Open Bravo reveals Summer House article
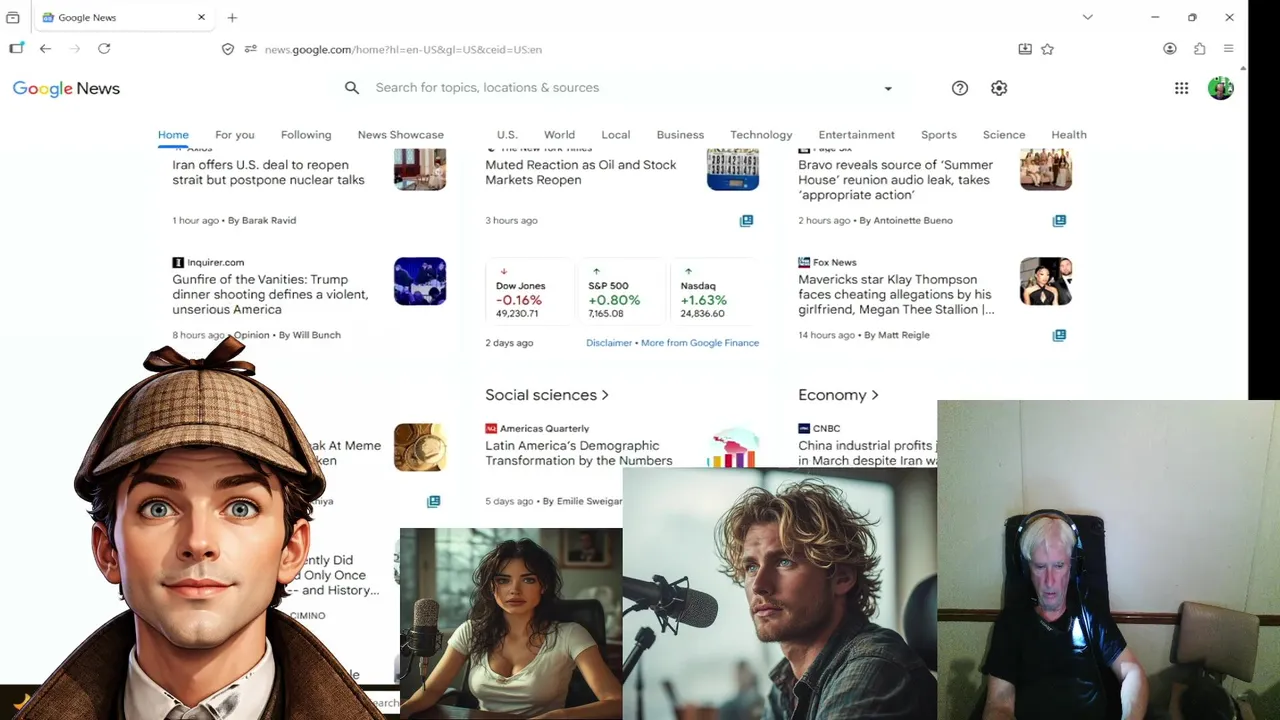The image size is (1280, 720). click(896, 180)
